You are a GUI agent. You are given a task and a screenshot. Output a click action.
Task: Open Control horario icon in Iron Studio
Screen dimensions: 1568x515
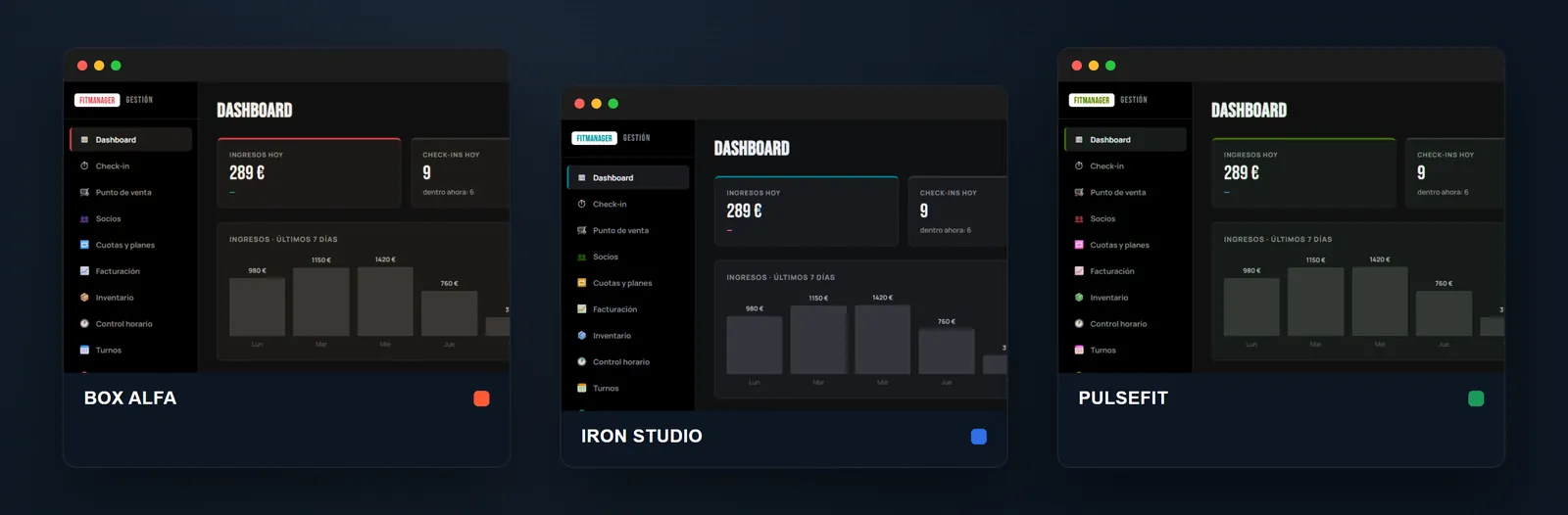[582, 362]
